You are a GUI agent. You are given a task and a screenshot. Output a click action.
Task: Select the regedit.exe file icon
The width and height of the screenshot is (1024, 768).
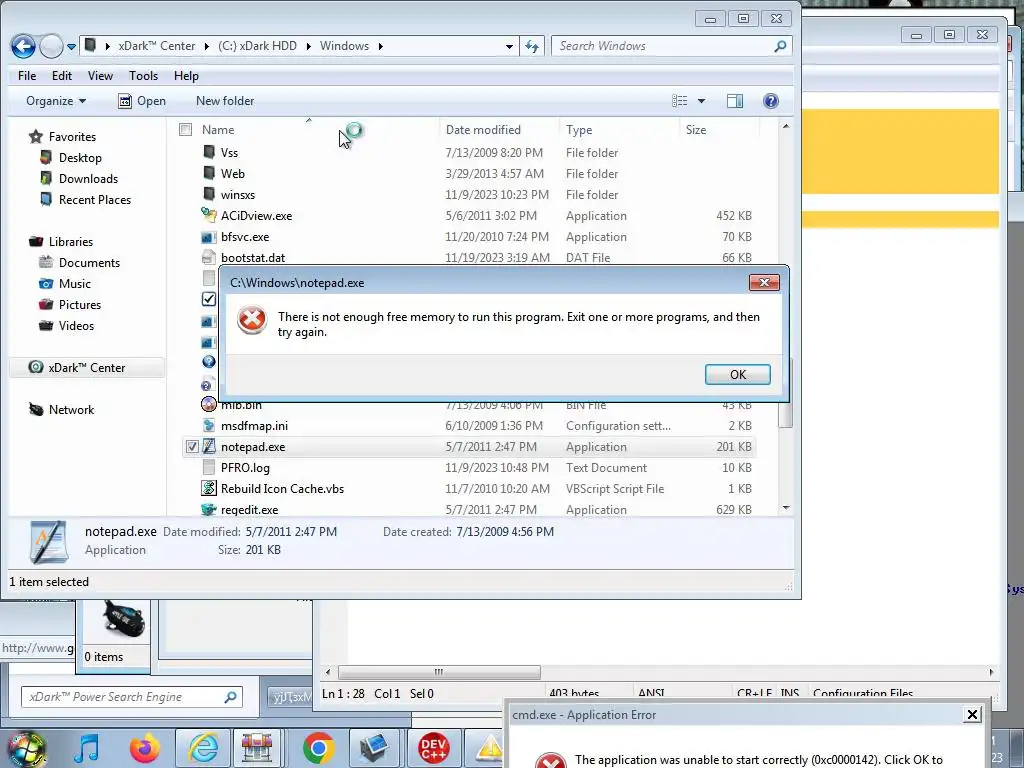(x=209, y=509)
